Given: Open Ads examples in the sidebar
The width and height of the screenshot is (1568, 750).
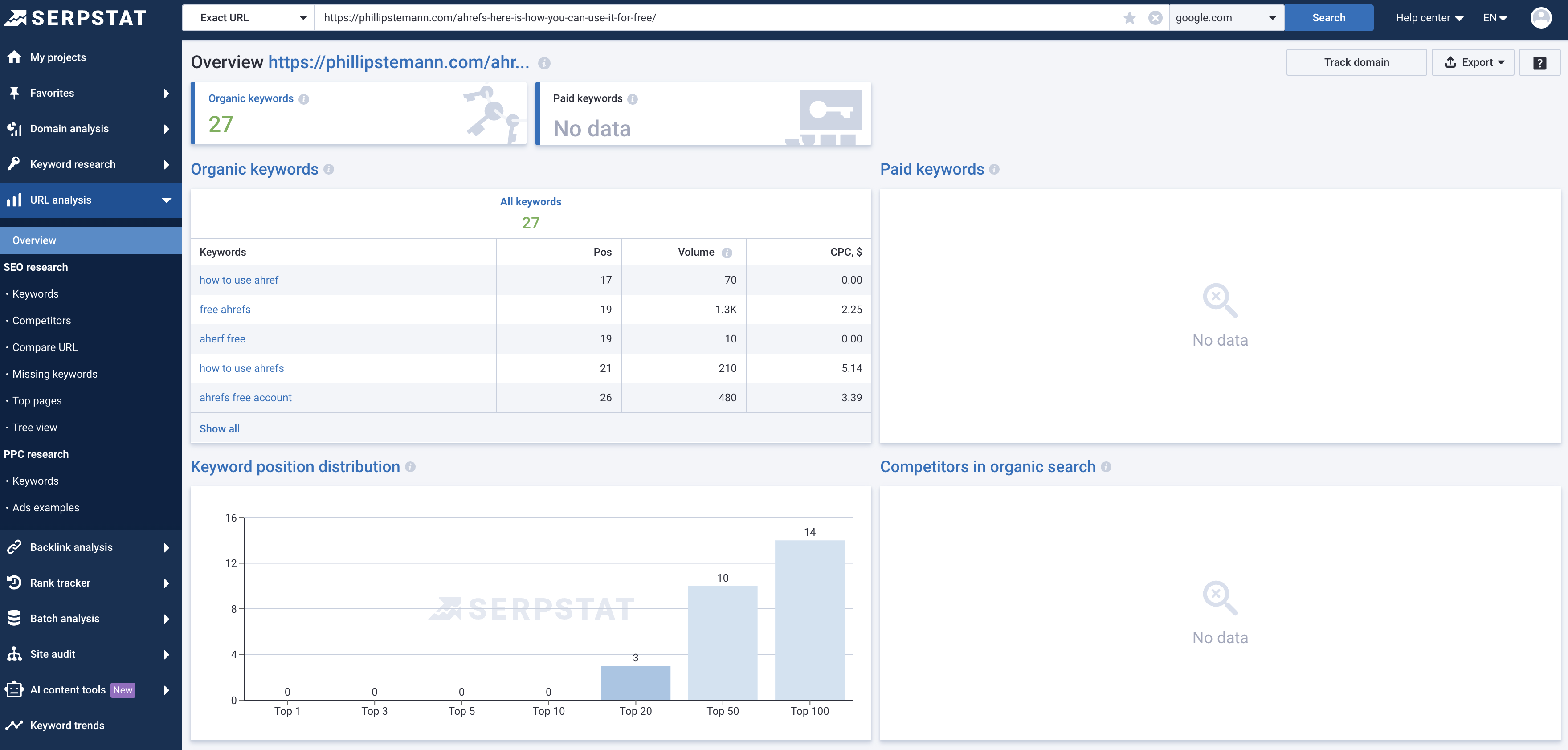Looking at the screenshot, I should point(45,508).
